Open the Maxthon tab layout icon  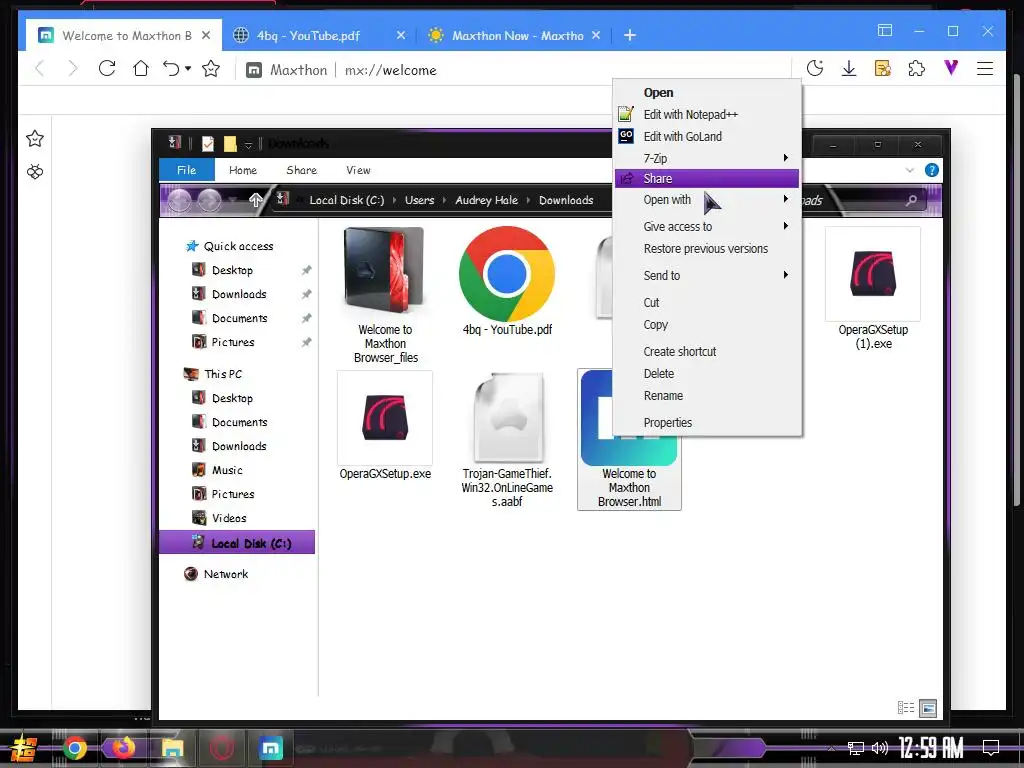click(885, 31)
